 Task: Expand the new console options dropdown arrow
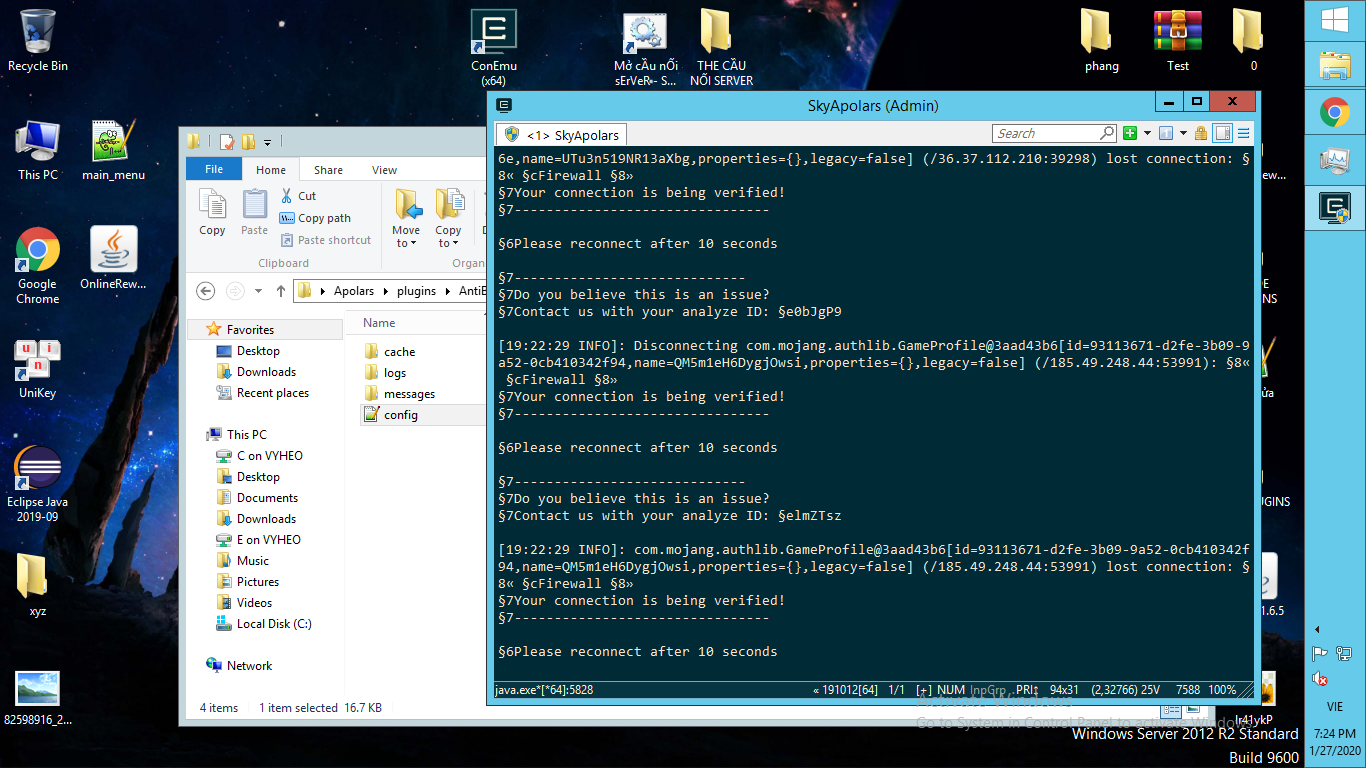coord(1146,133)
